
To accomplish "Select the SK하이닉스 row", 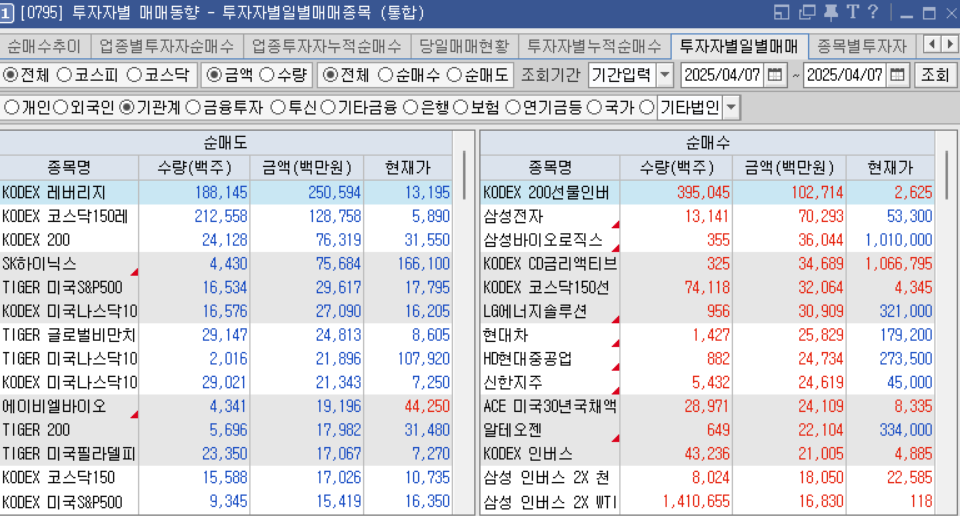I will pos(226,264).
